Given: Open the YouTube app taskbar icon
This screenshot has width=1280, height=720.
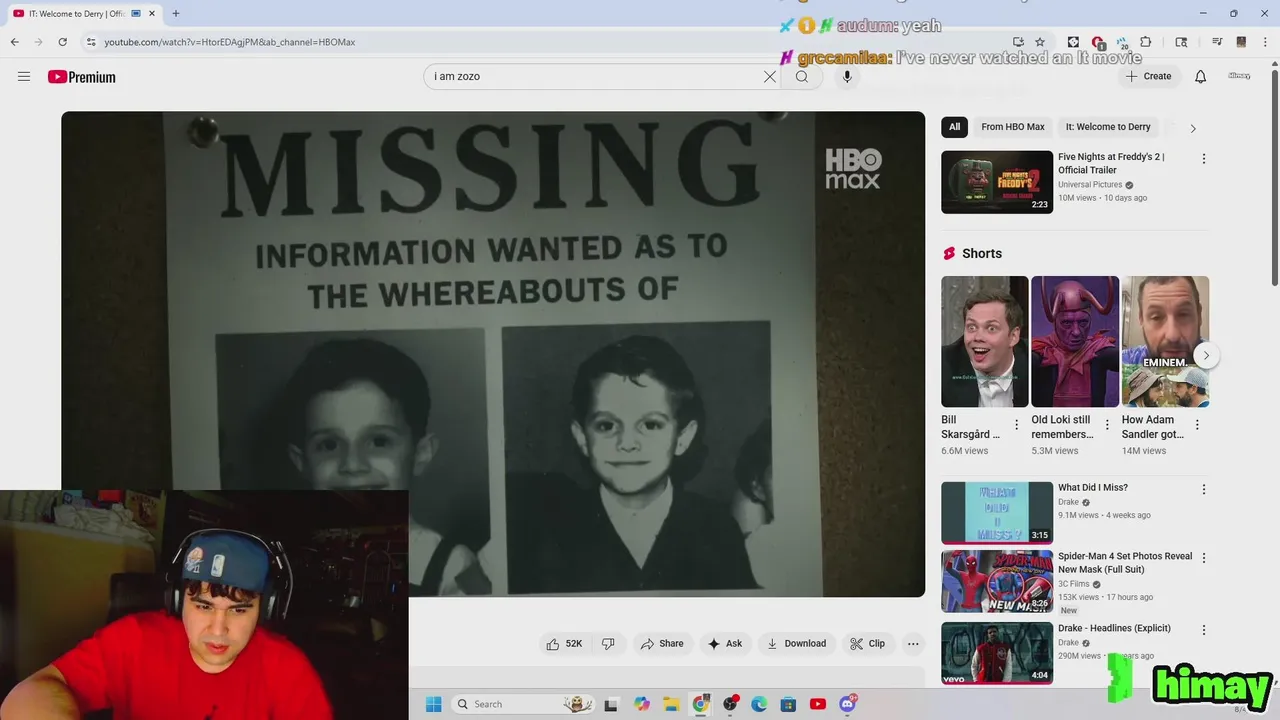Looking at the screenshot, I should point(817,704).
